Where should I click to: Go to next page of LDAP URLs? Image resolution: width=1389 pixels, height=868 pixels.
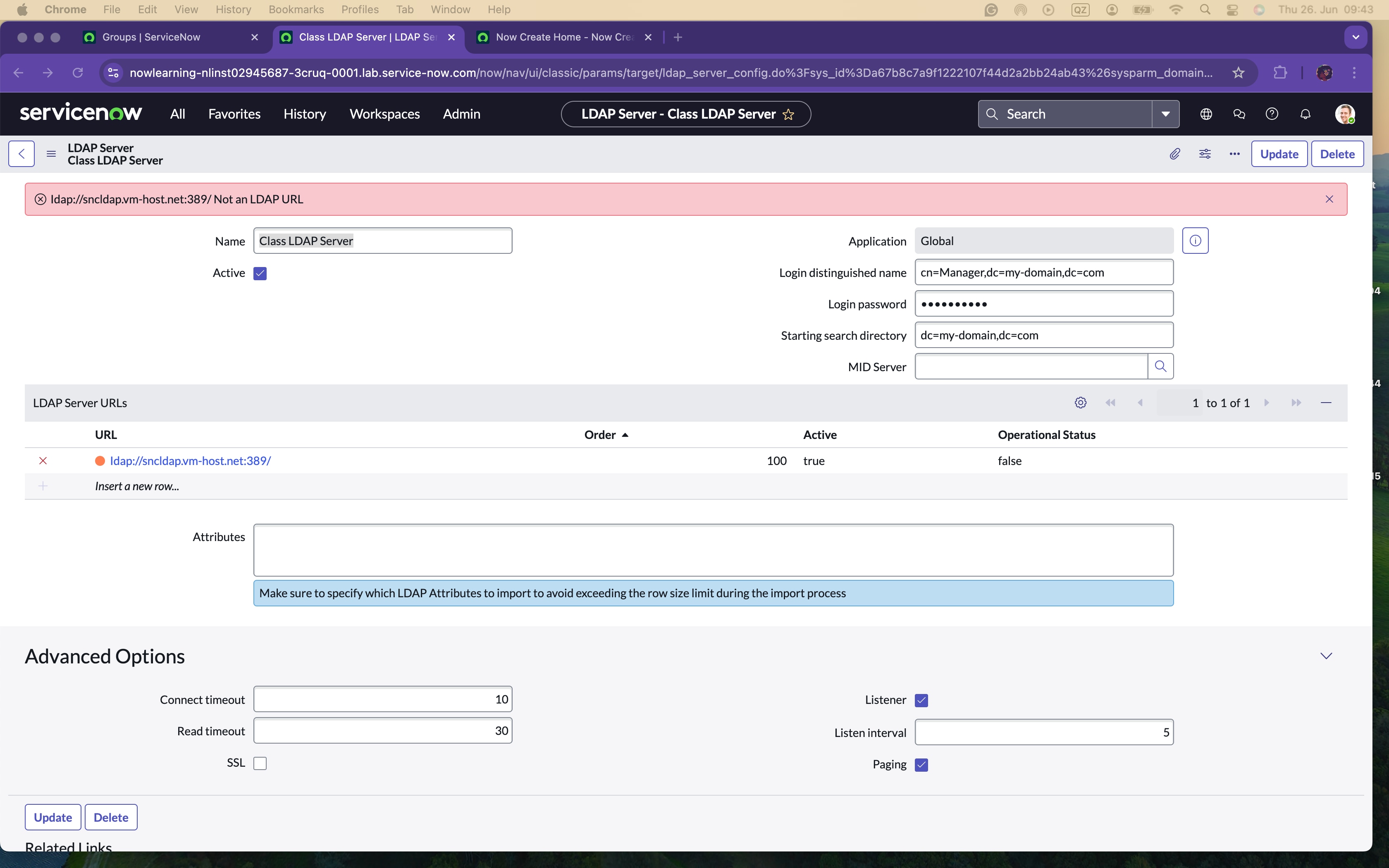tap(1266, 403)
